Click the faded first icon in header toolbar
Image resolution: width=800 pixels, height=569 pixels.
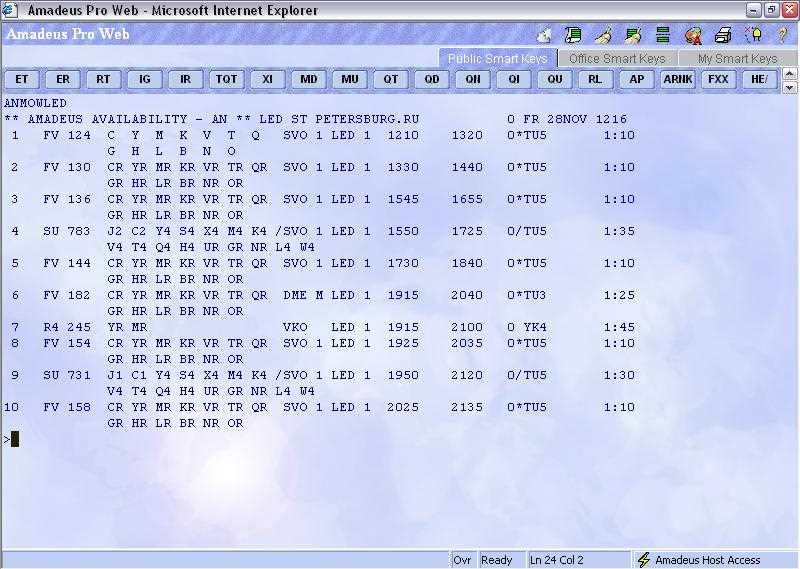[544, 35]
